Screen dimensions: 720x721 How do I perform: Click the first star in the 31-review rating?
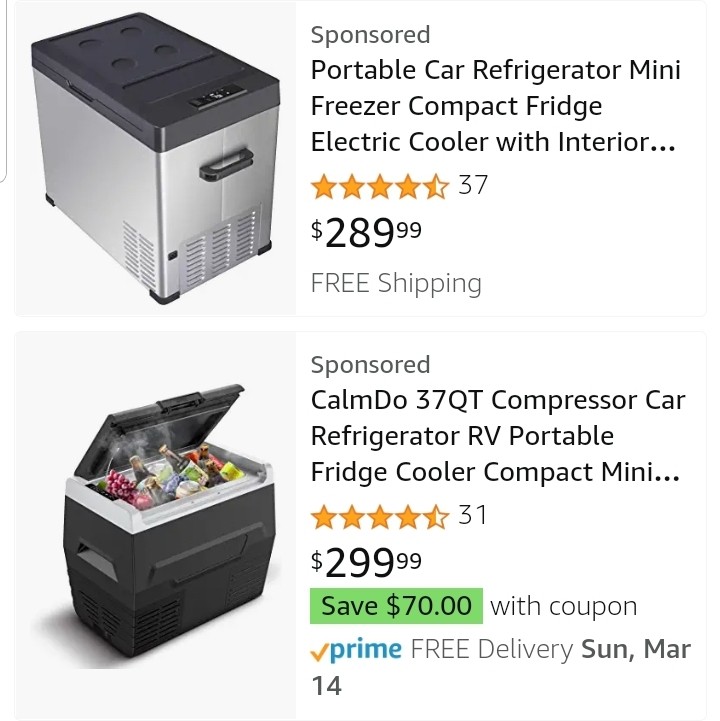coord(324,516)
